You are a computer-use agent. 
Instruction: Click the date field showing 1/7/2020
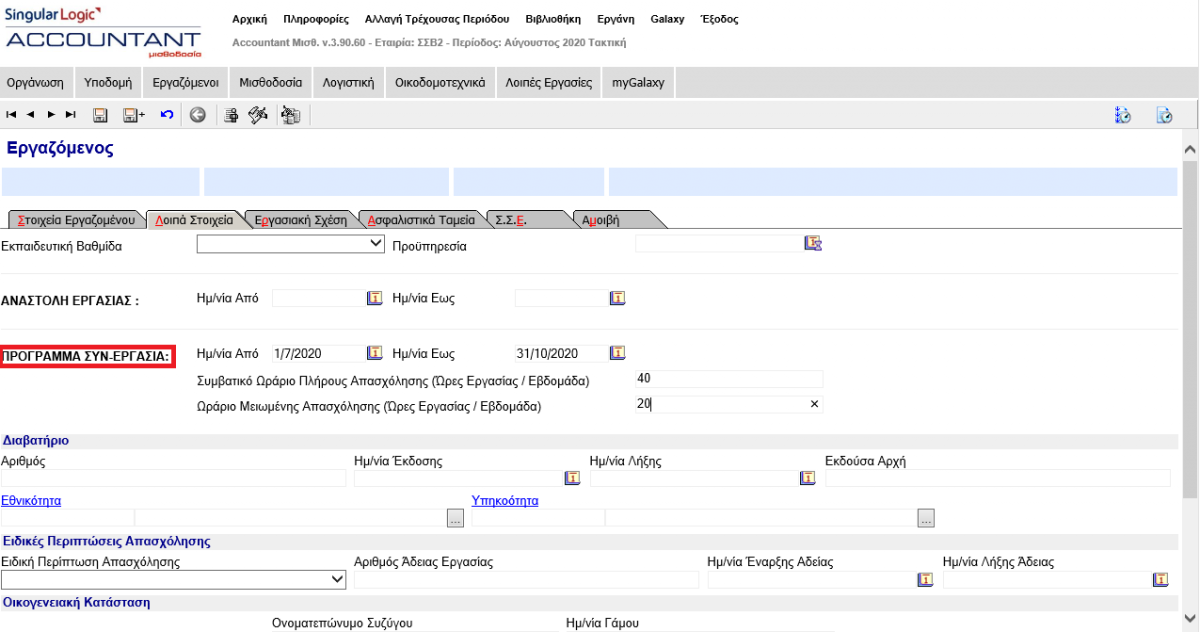[x=318, y=353]
